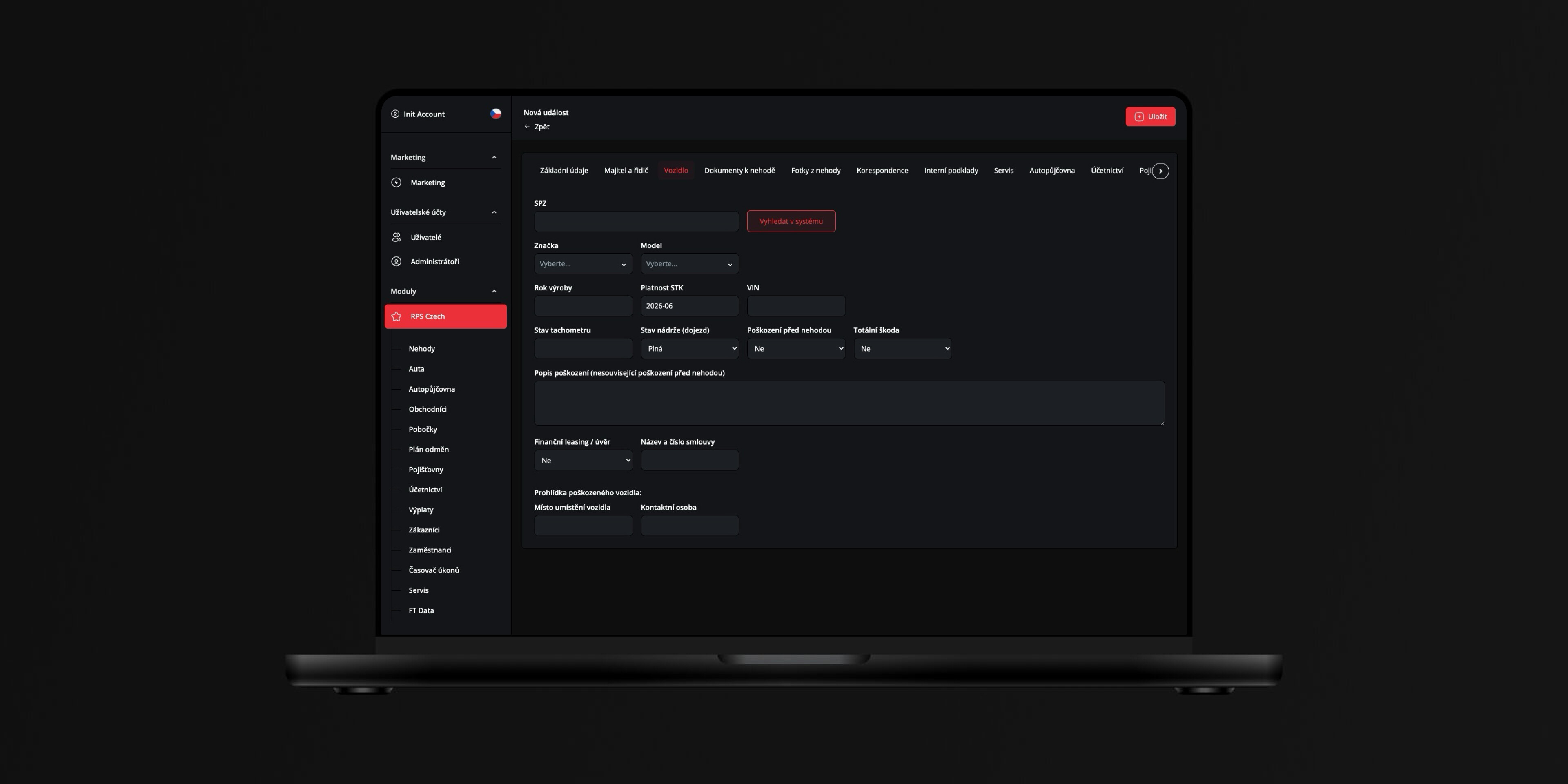Screen dimensions: 1568x784
Task: Collapse the Uživatelské účty section
Action: (494, 212)
